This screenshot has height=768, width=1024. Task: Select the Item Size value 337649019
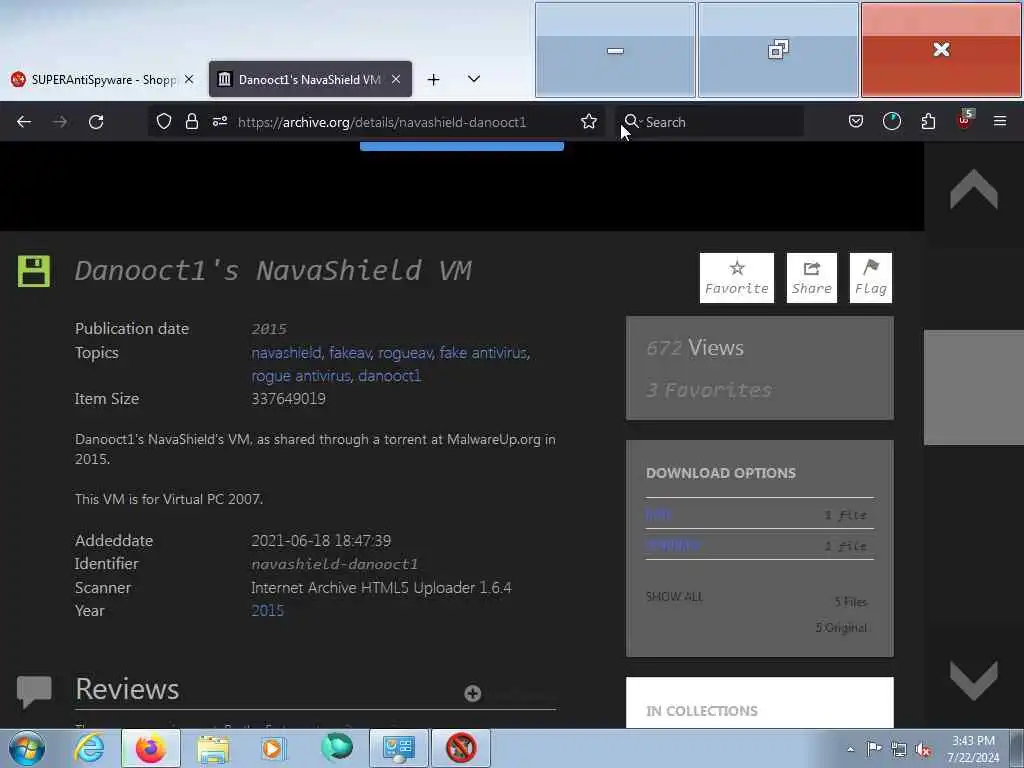click(289, 398)
